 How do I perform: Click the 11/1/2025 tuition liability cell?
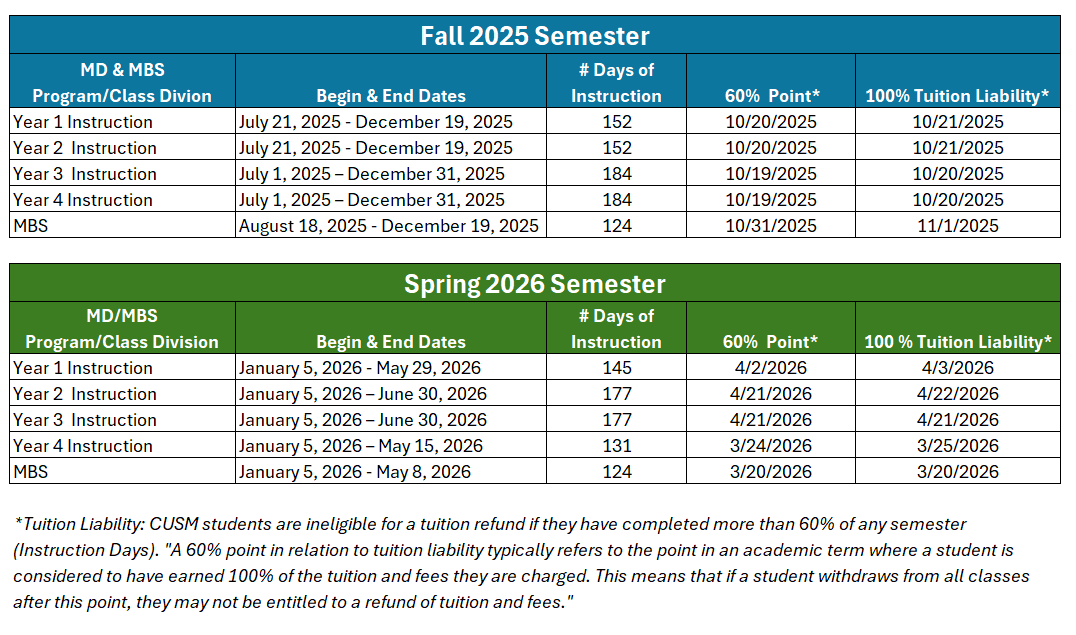click(957, 226)
